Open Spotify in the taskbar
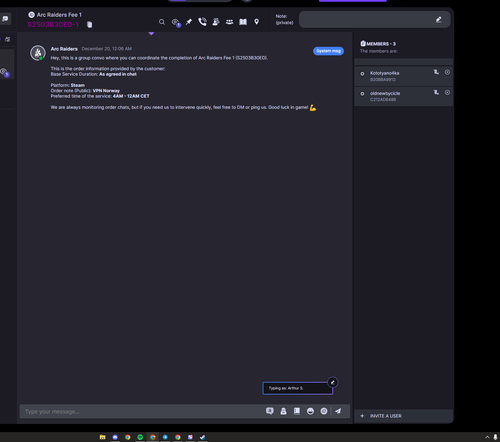The width and height of the screenshot is (500, 442). click(x=140, y=437)
